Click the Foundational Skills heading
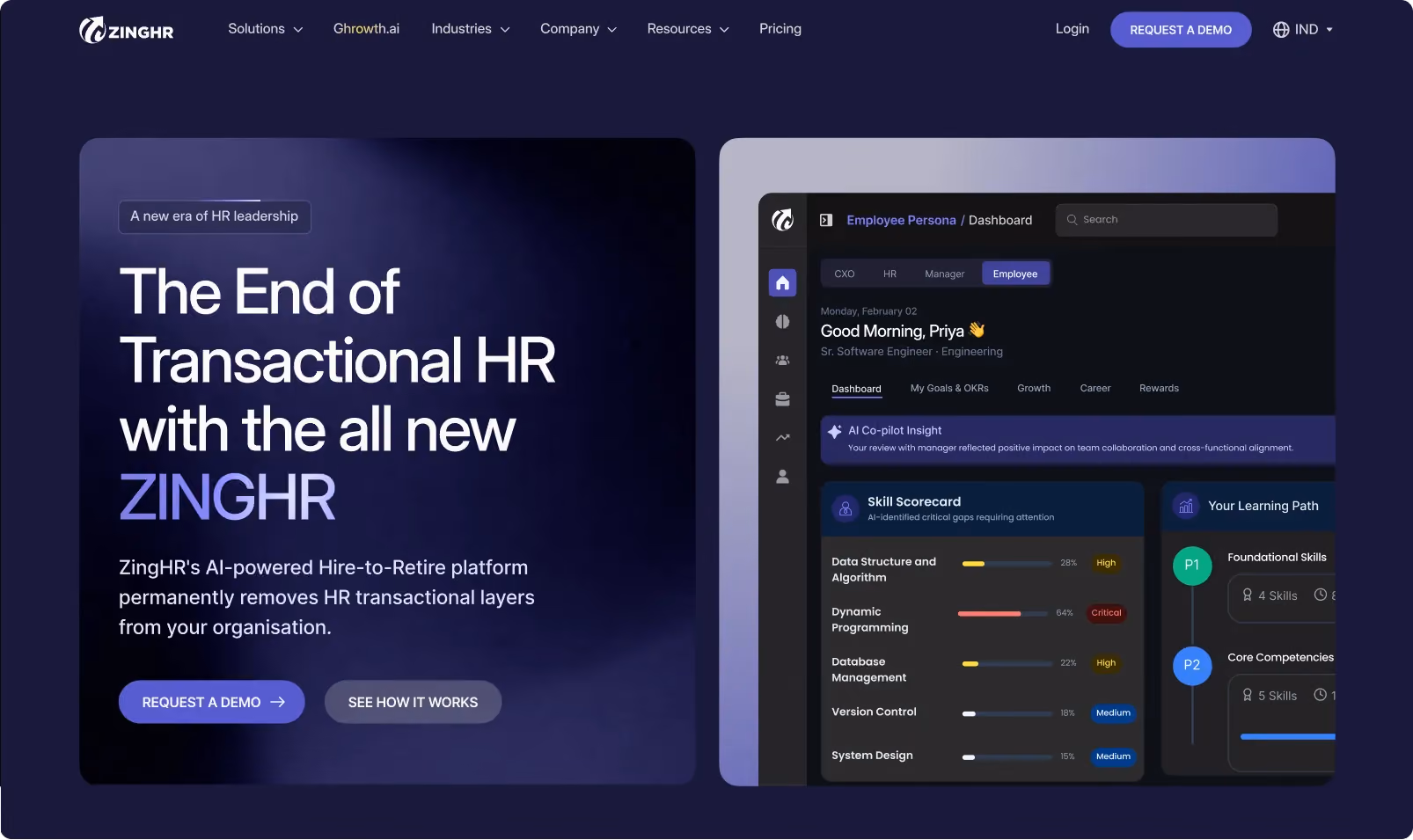The height and width of the screenshot is (840, 1413). pos(1277,558)
